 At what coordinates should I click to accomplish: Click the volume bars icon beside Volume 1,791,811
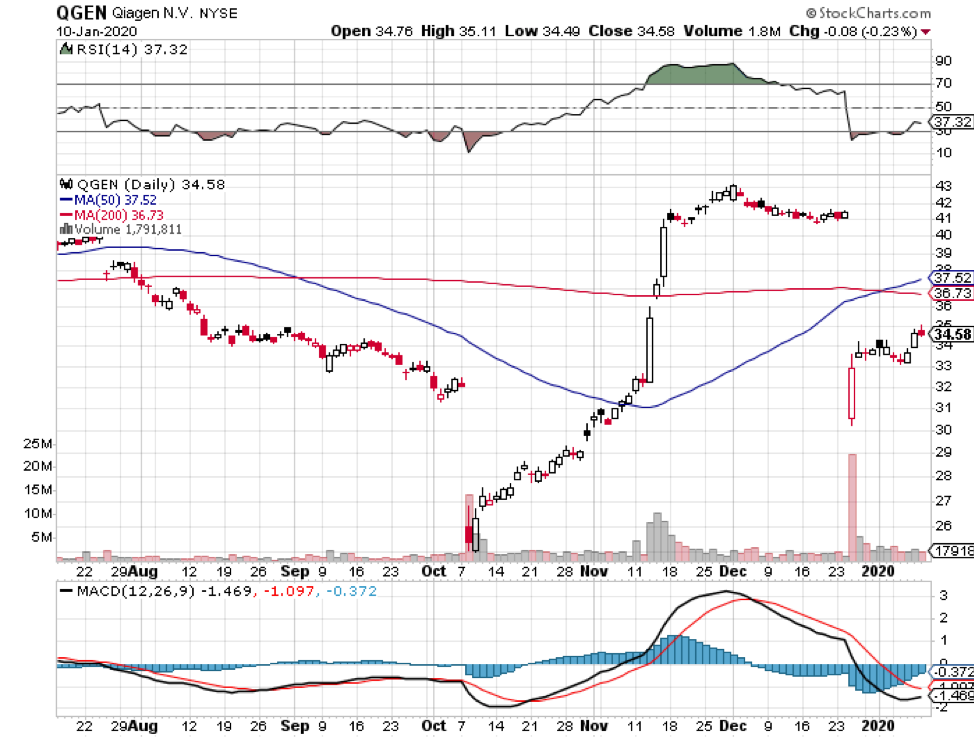coord(65,229)
